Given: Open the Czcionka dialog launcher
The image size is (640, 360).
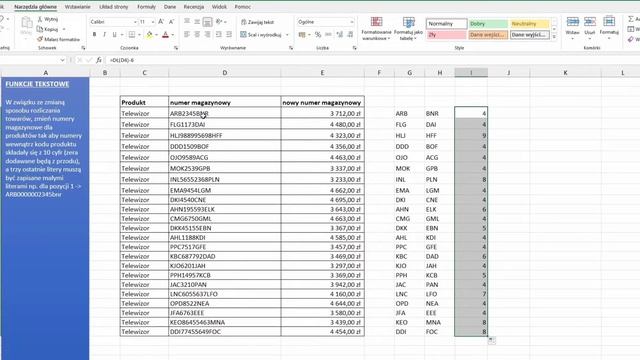Looking at the screenshot, I should [176, 48].
